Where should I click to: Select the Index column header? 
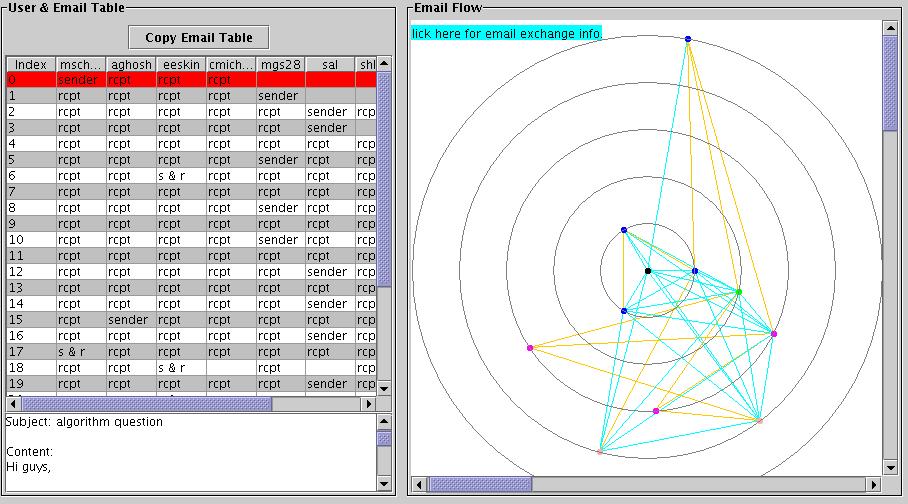[x=31, y=64]
